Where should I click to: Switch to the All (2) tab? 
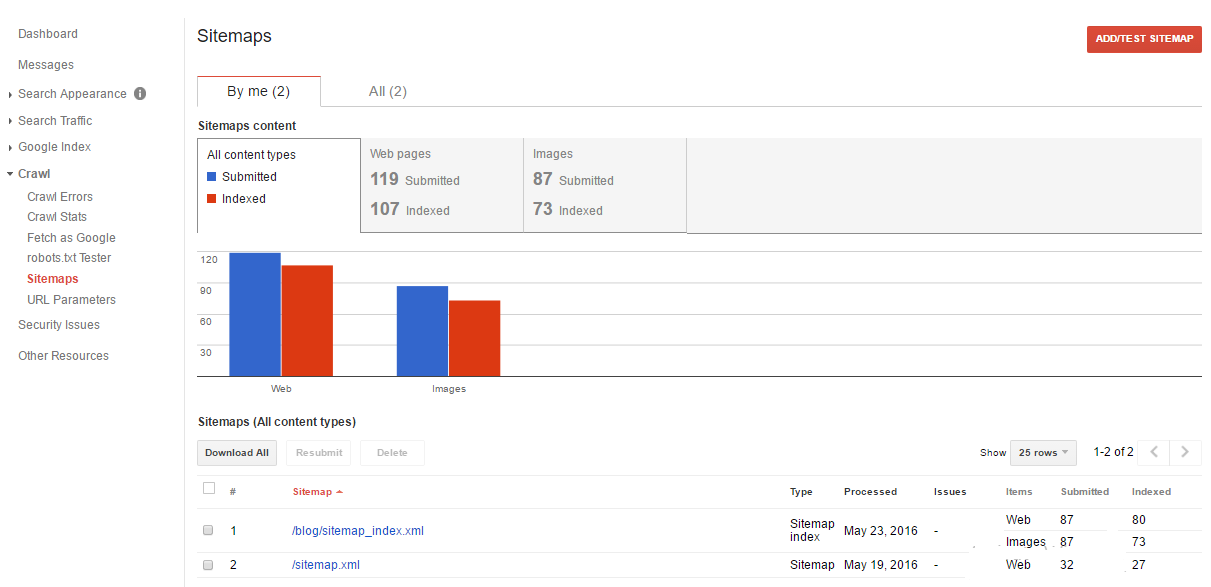pos(388,91)
